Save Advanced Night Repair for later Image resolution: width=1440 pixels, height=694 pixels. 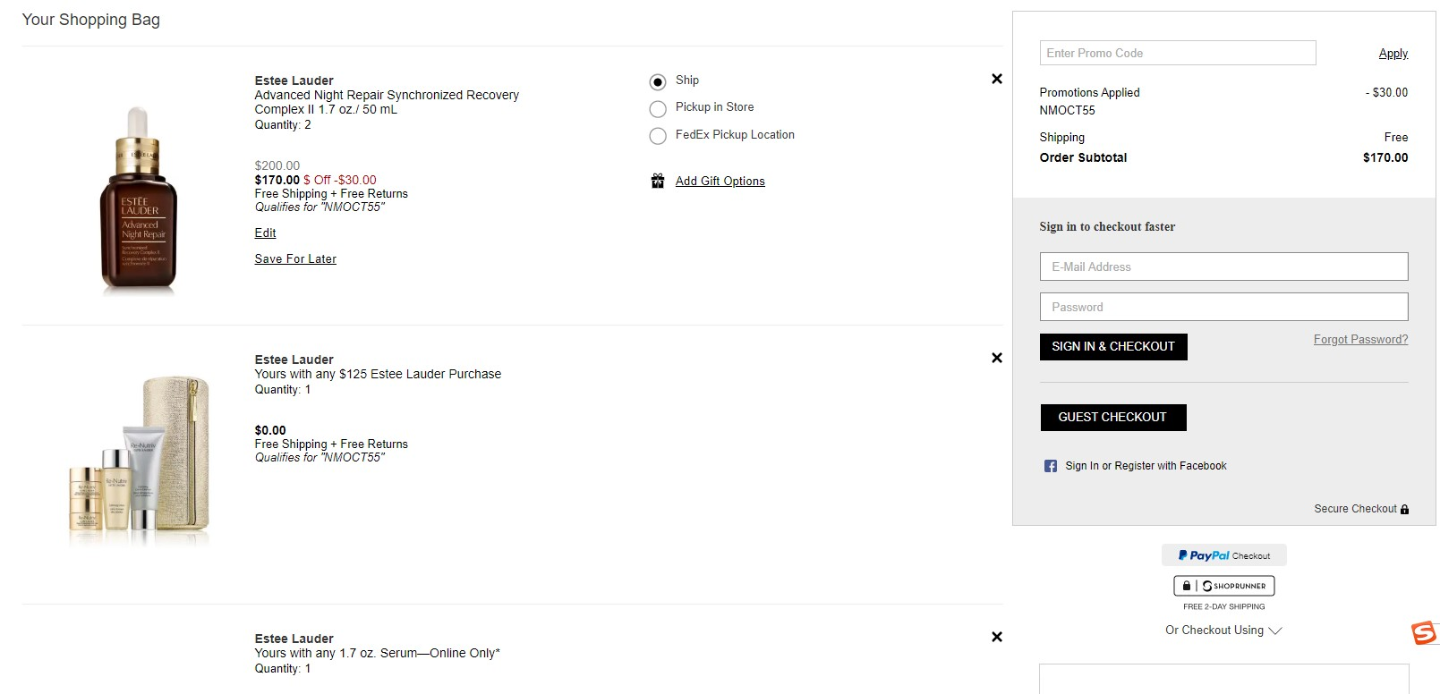coord(295,259)
